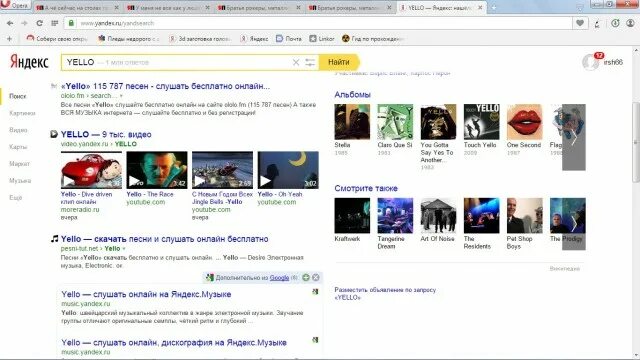Open 'Kraftwerk' in Смотрите также
Image resolution: width=640 pixels, height=360 pixels.
click(352, 216)
